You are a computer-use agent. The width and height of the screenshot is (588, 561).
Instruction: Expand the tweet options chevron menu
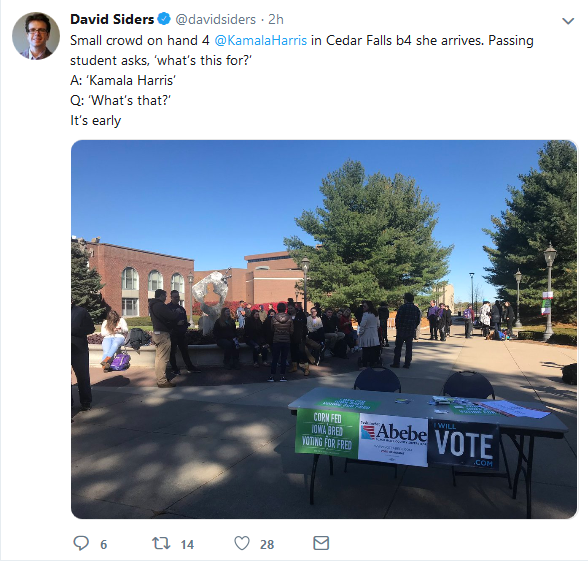568,21
